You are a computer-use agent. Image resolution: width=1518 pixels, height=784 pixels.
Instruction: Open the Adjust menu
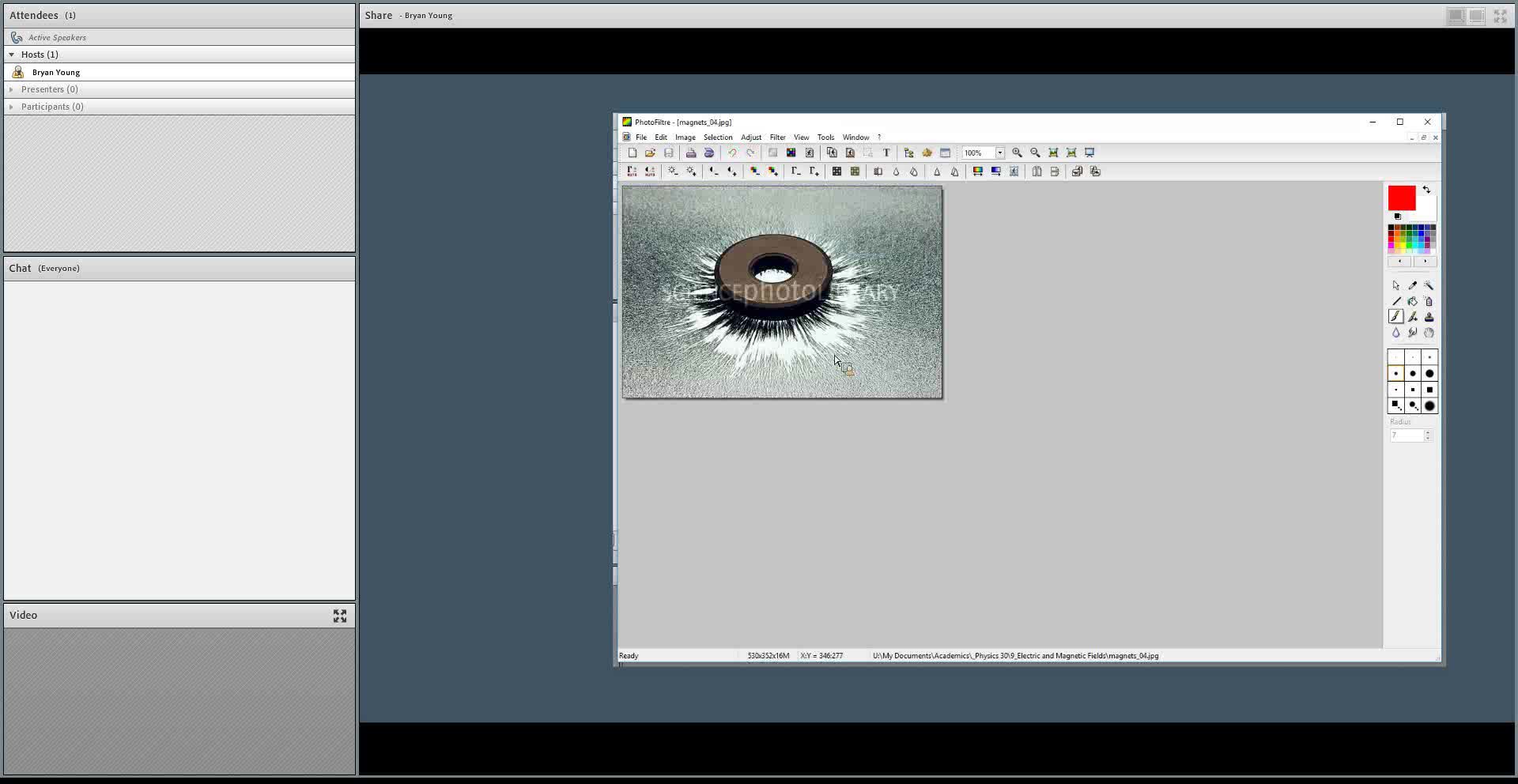pyautogui.click(x=751, y=138)
